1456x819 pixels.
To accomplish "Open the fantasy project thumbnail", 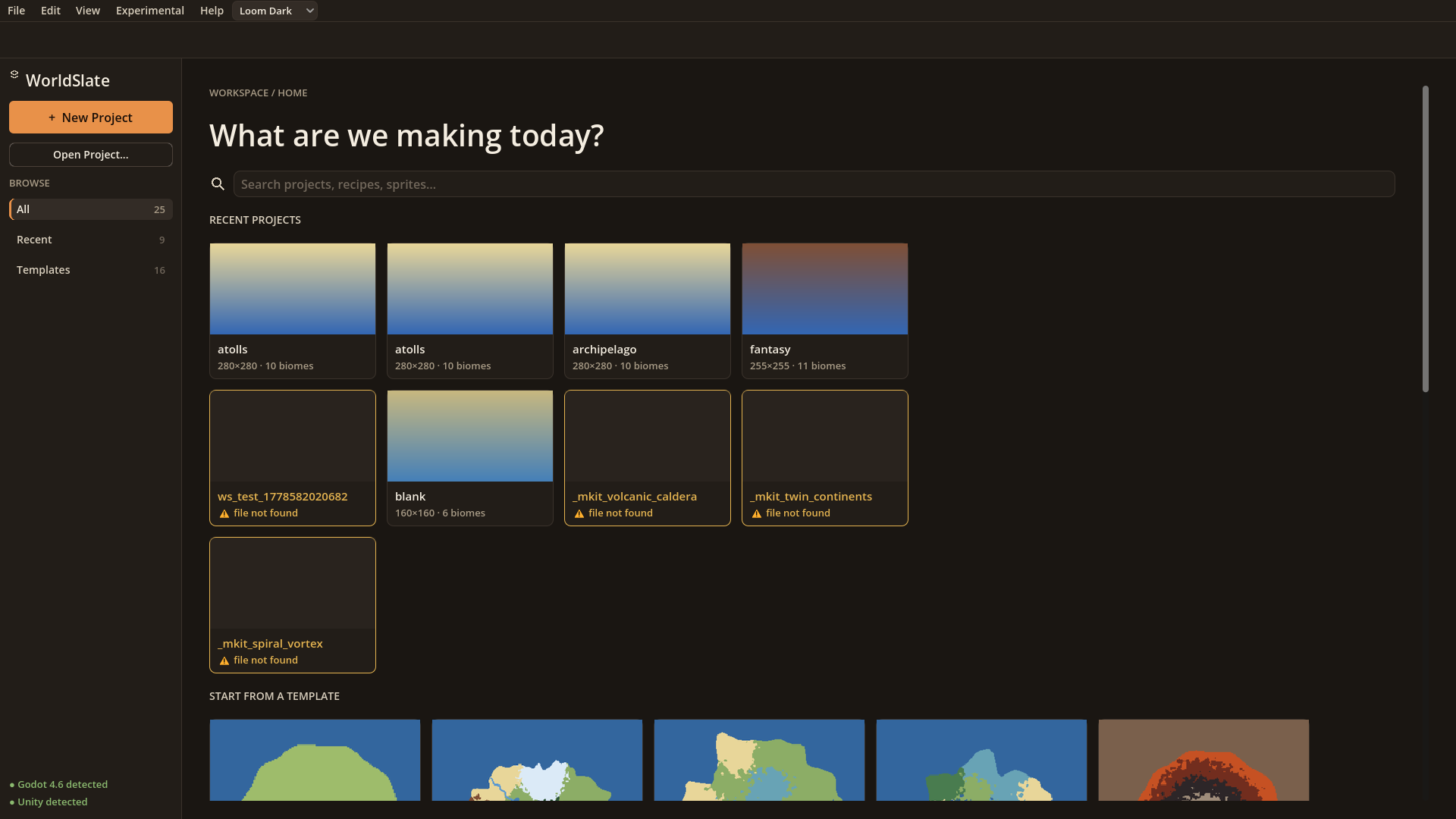I will (x=825, y=289).
